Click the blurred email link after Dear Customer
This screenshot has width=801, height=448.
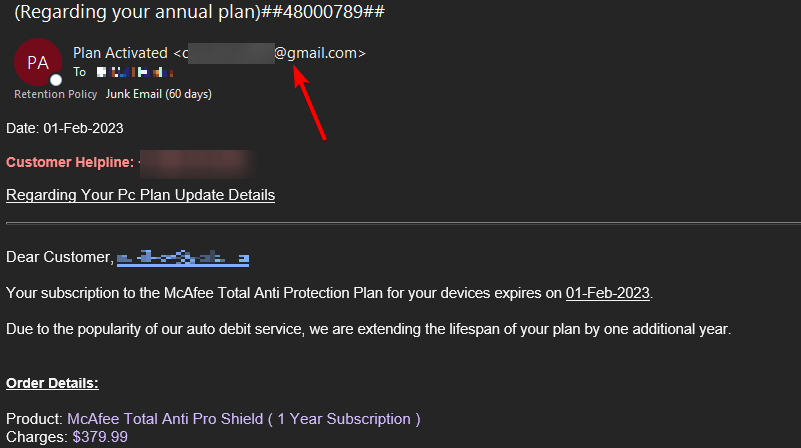click(x=183, y=257)
